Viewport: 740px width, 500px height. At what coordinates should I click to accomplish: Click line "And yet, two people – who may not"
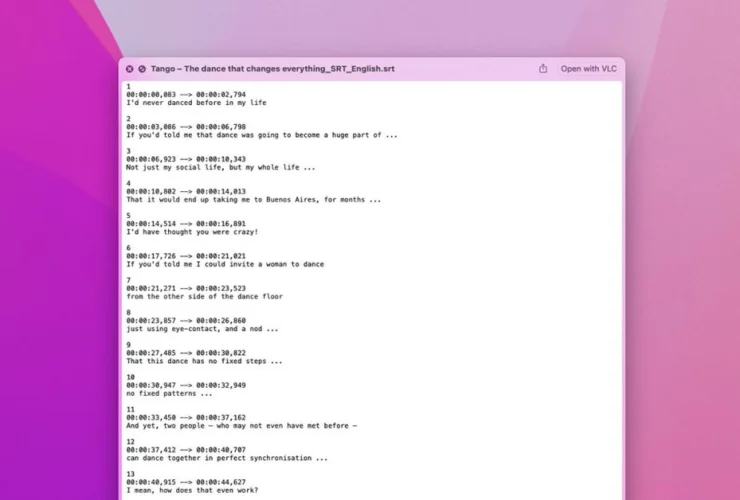coord(242,426)
